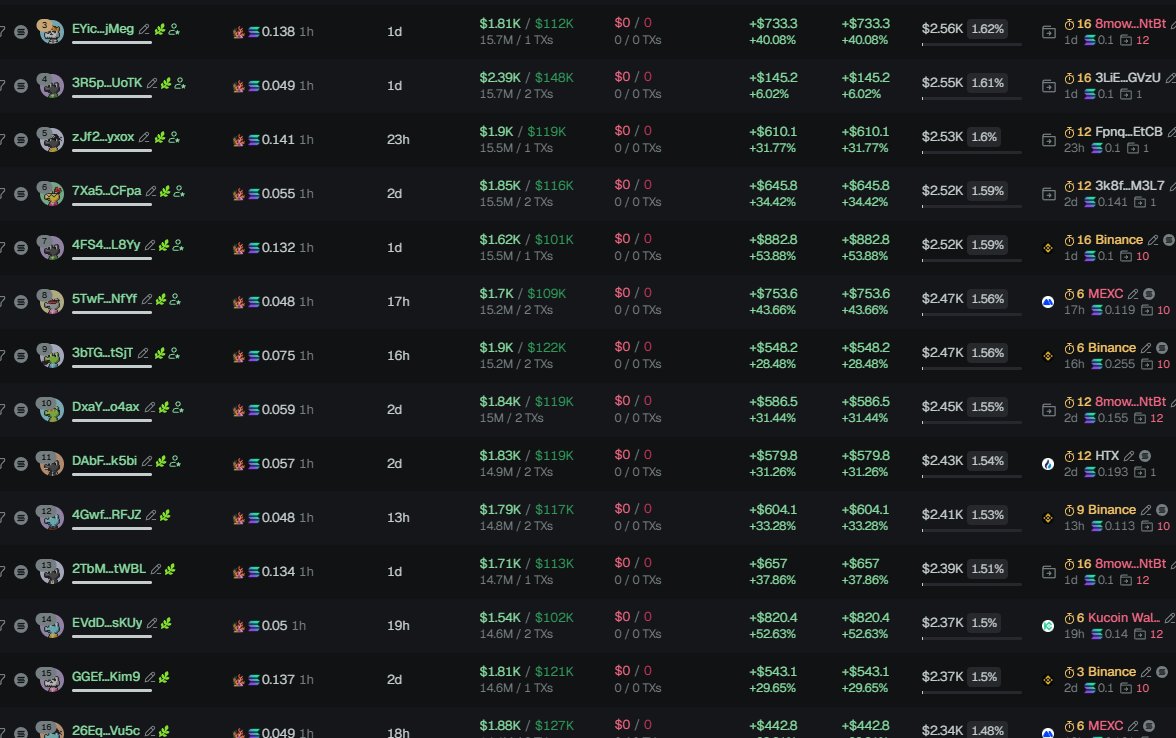The width and height of the screenshot is (1176, 738).
Task: Click the bought amount $2.39K / $148K
Action: [x=526, y=77]
